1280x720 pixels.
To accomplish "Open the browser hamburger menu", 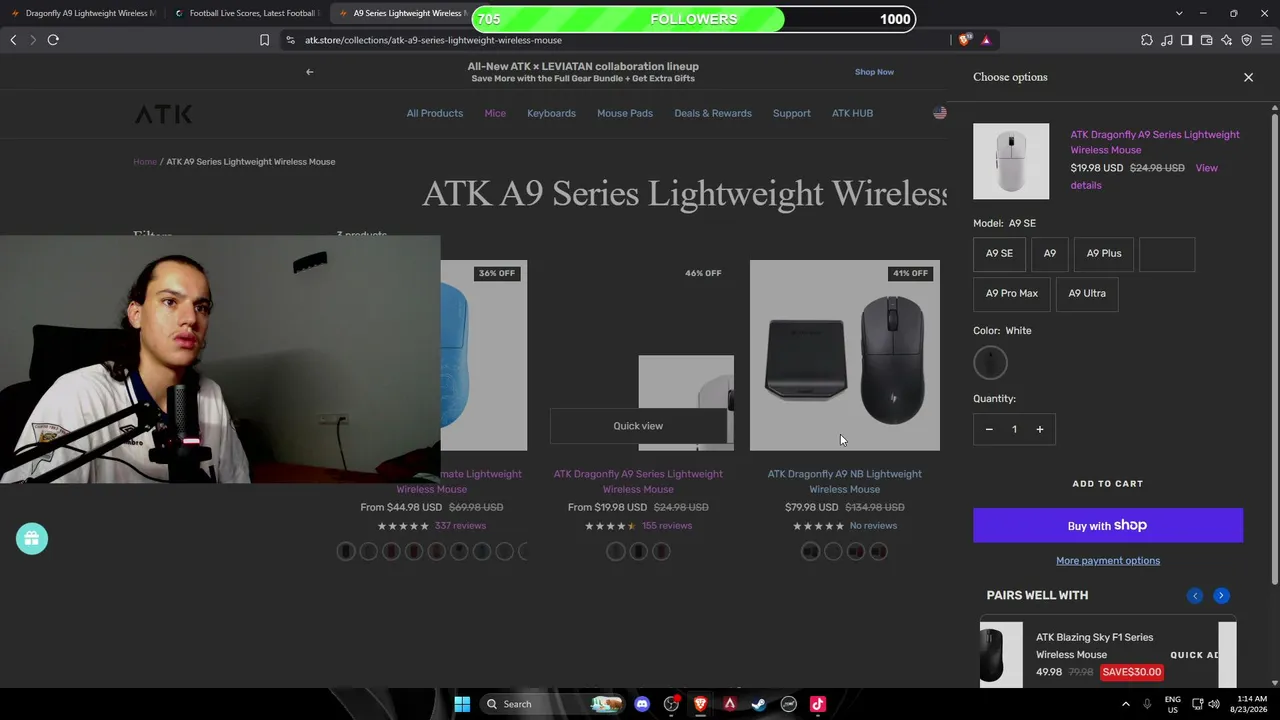I will [1267, 40].
